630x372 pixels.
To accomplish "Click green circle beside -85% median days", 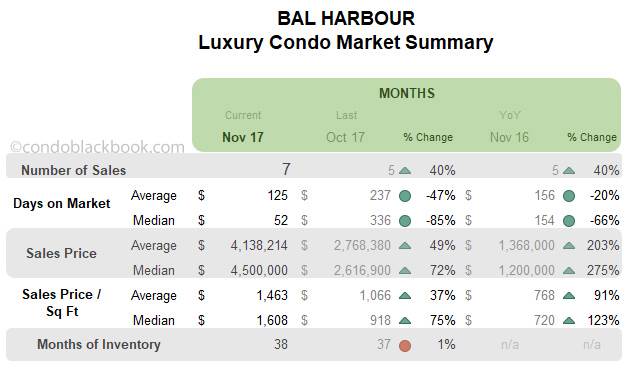I will (405, 221).
